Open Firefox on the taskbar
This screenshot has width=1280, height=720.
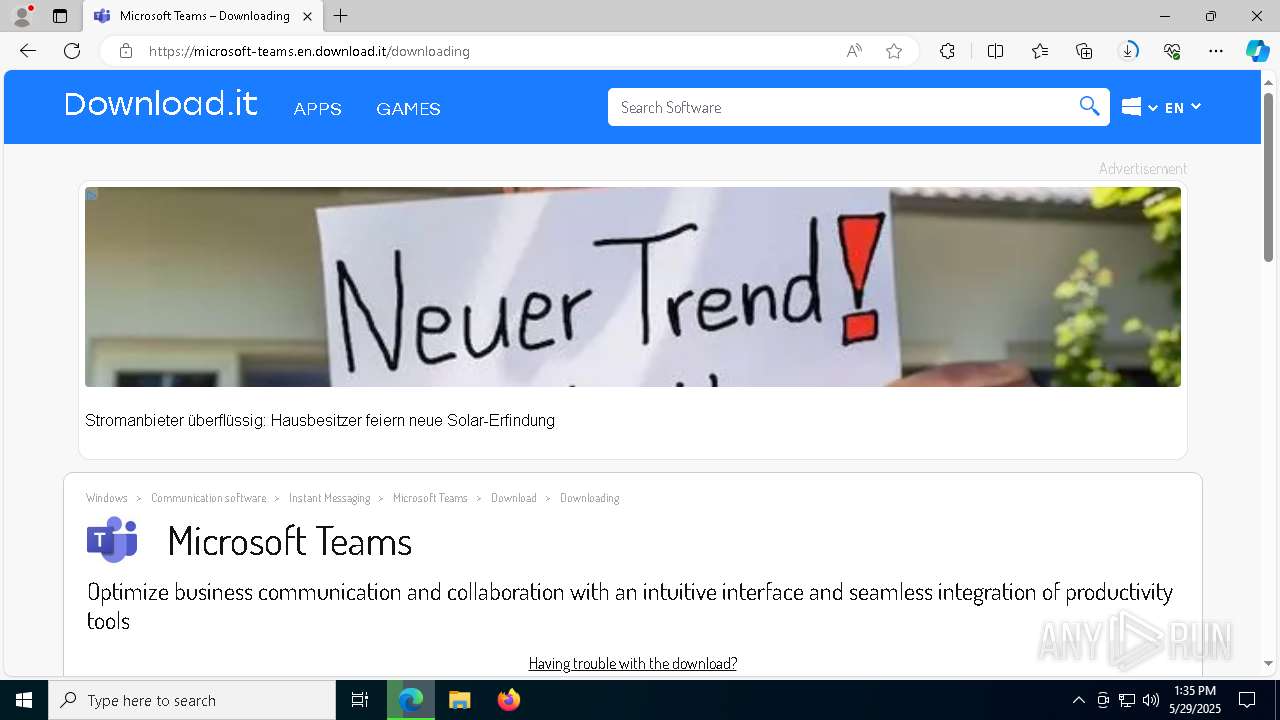pyautogui.click(x=508, y=700)
